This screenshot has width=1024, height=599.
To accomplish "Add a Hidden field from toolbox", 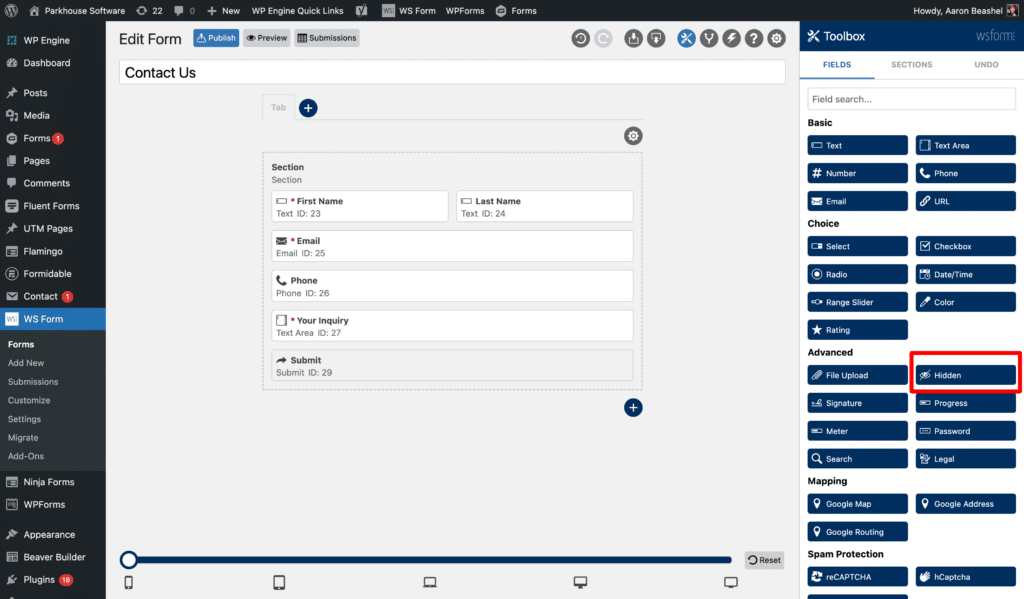I will pyautogui.click(x=965, y=375).
